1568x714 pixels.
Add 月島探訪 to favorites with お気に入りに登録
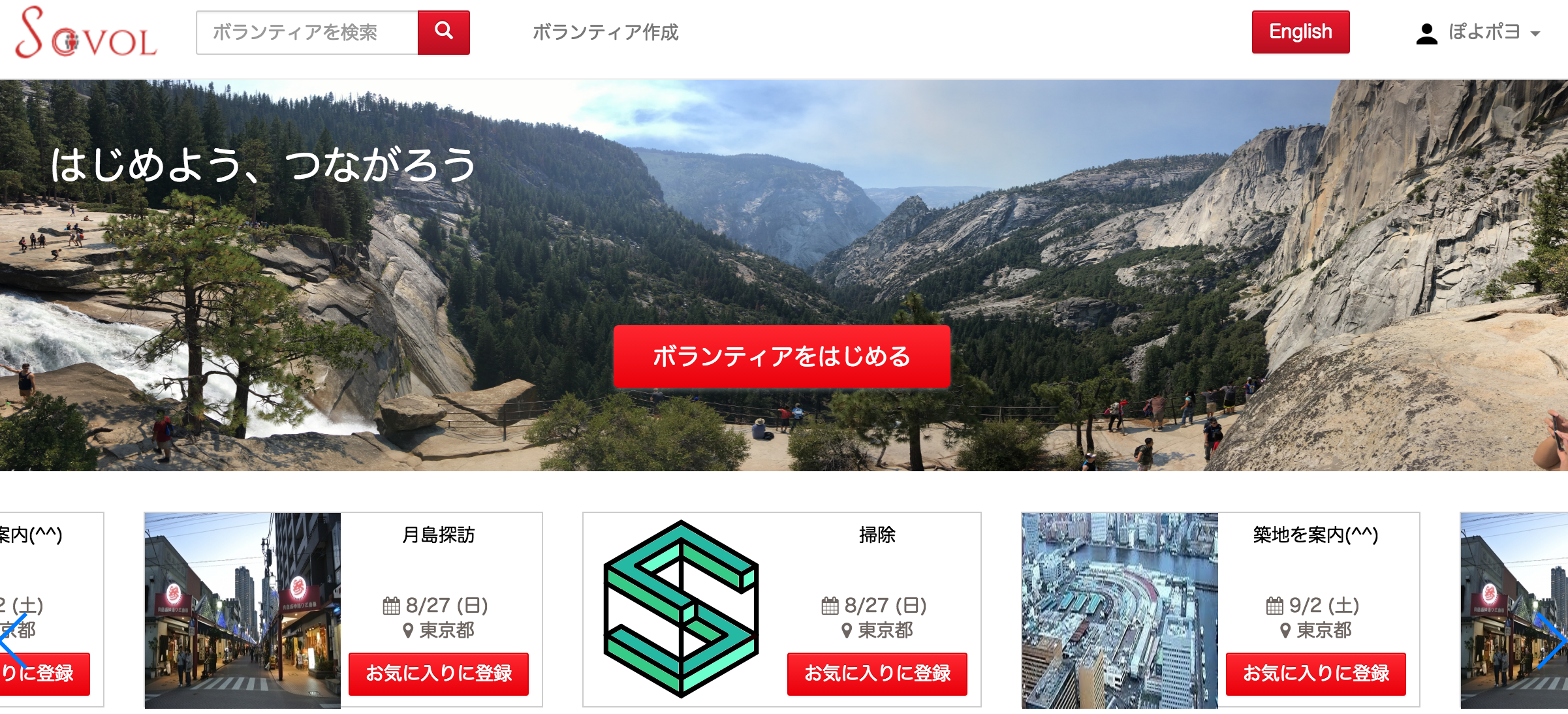coord(439,674)
